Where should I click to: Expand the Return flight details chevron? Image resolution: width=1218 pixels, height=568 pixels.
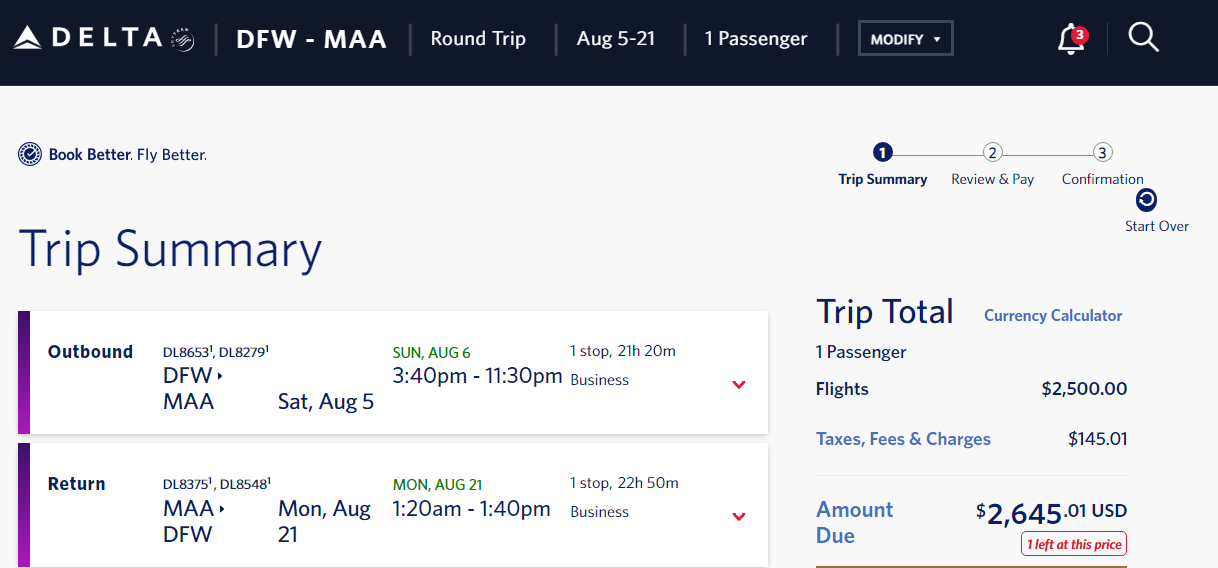click(x=739, y=517)
